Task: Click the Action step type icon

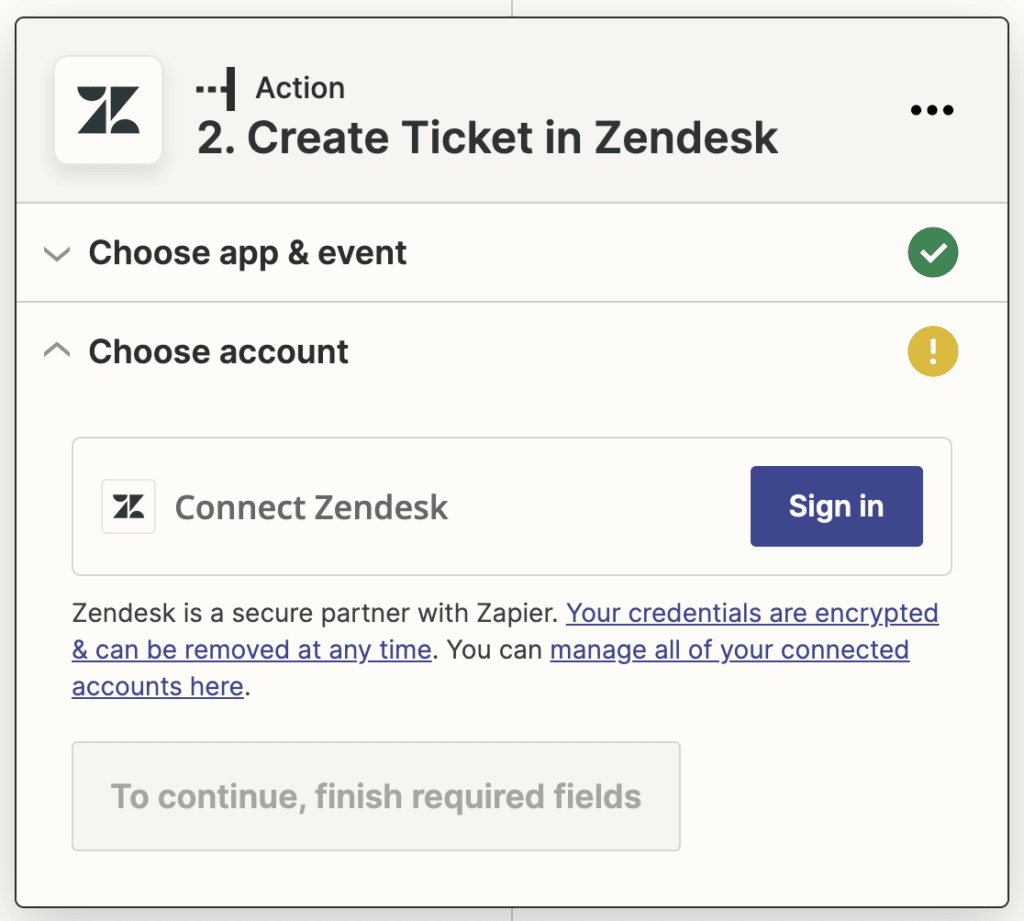Action: (x=216, y=89)
